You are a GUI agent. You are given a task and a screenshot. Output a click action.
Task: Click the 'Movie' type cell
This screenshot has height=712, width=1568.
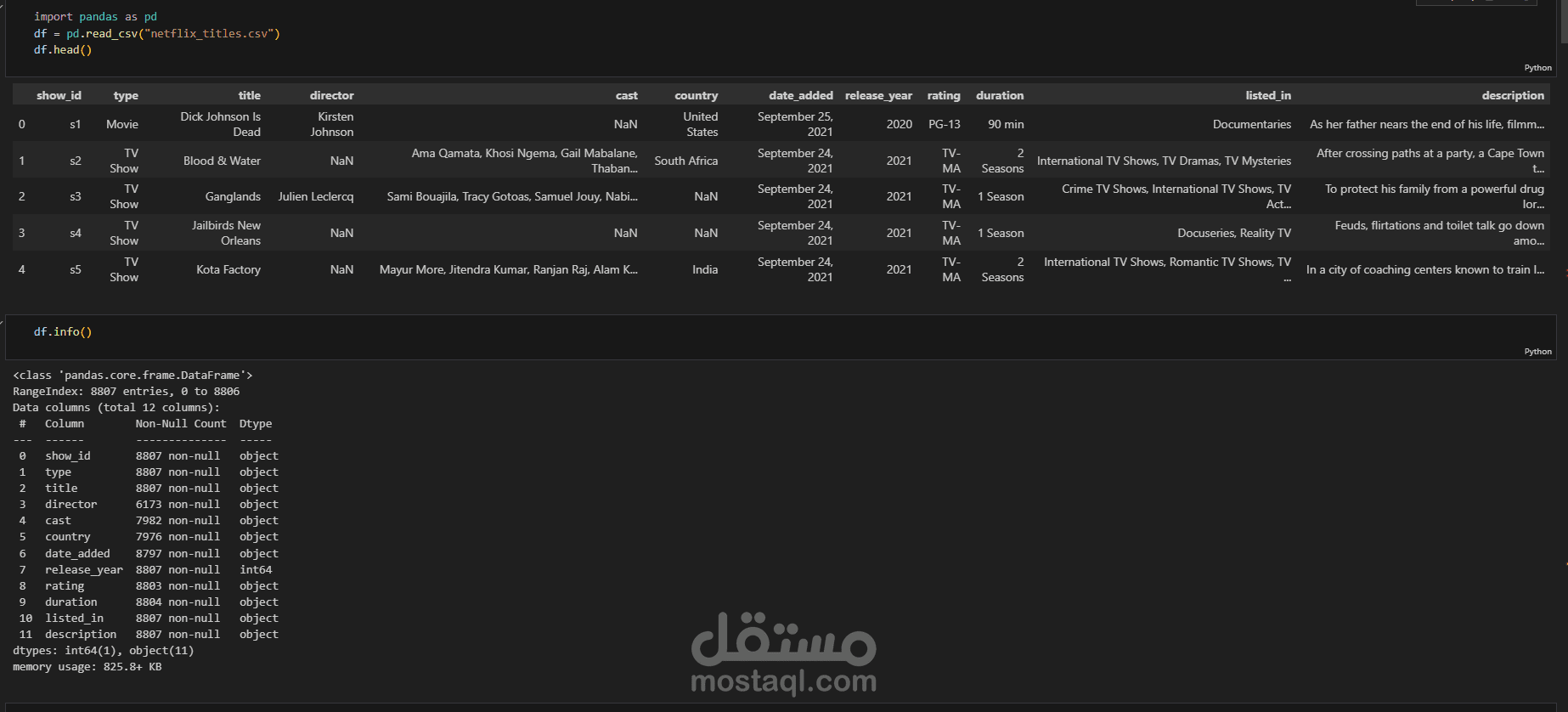(122, 125)
